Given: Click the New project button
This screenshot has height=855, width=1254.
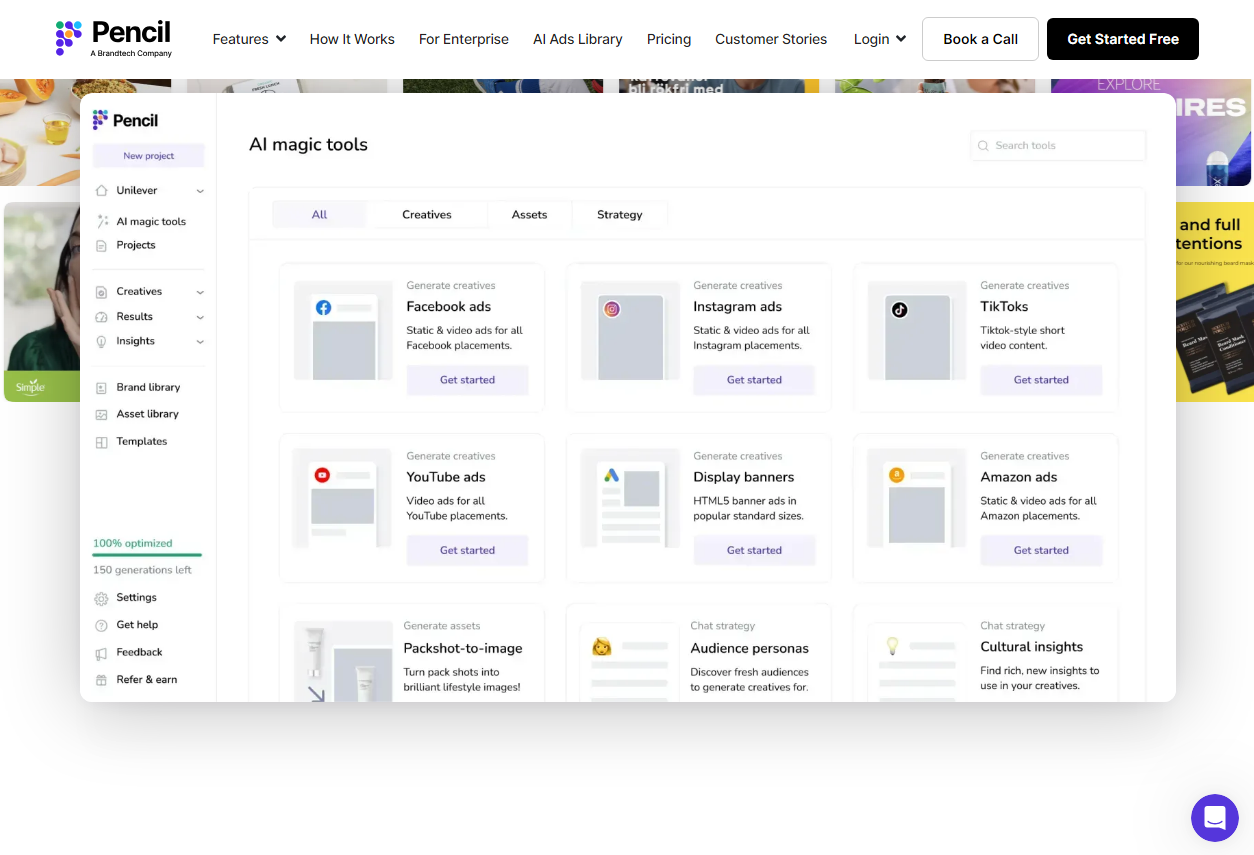Looking at the screenshot, I should tap(148, 156).
